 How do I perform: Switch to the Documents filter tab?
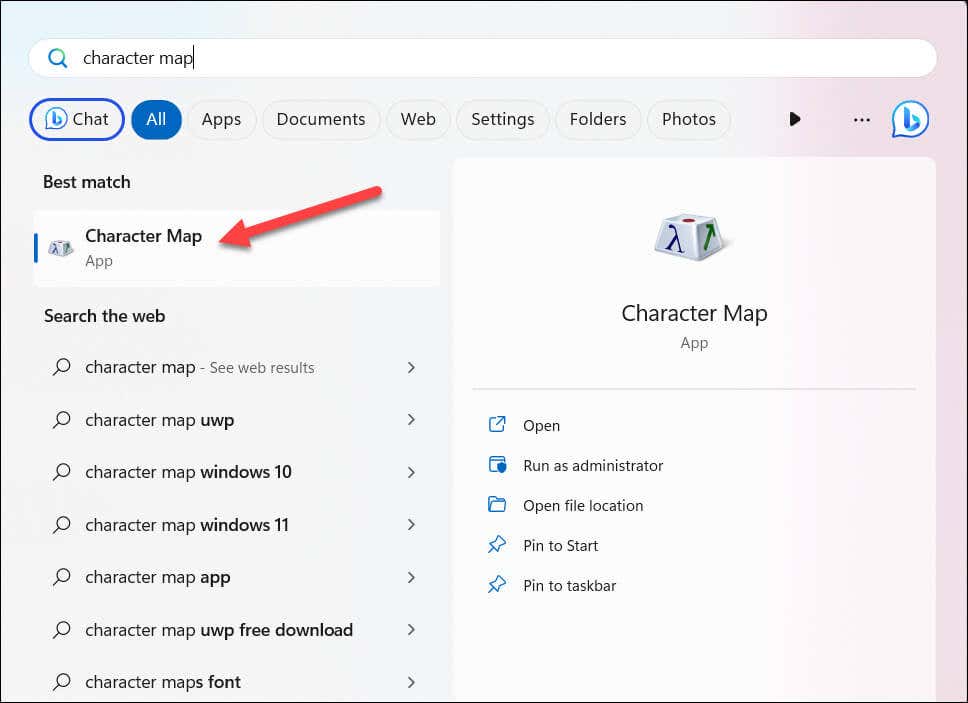point(321,119)
